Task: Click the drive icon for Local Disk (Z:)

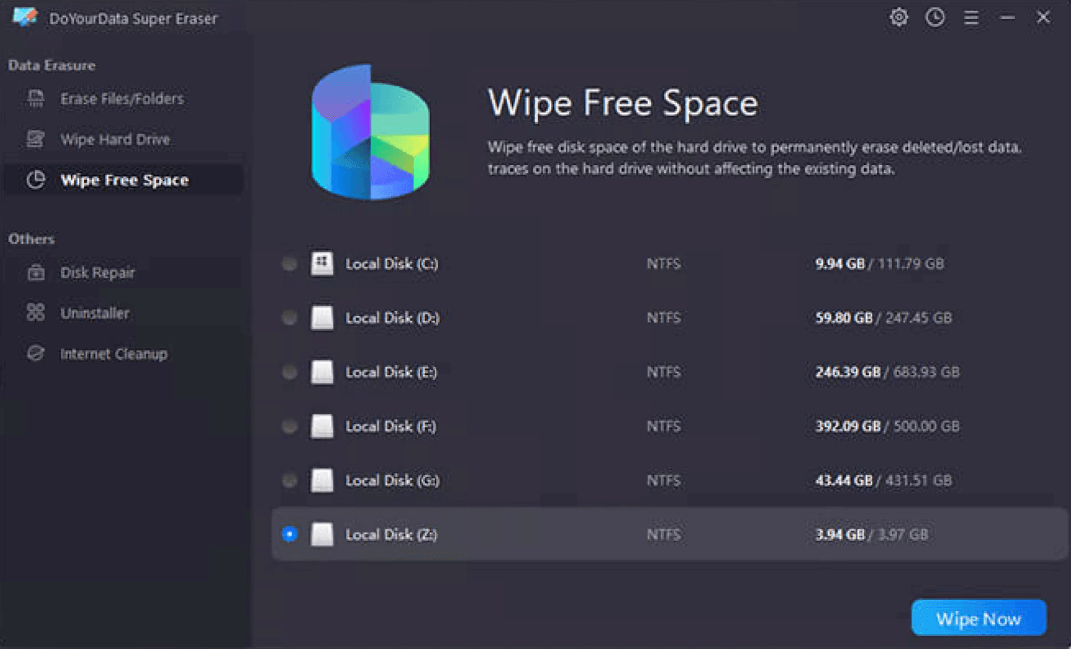Action: 322,534
